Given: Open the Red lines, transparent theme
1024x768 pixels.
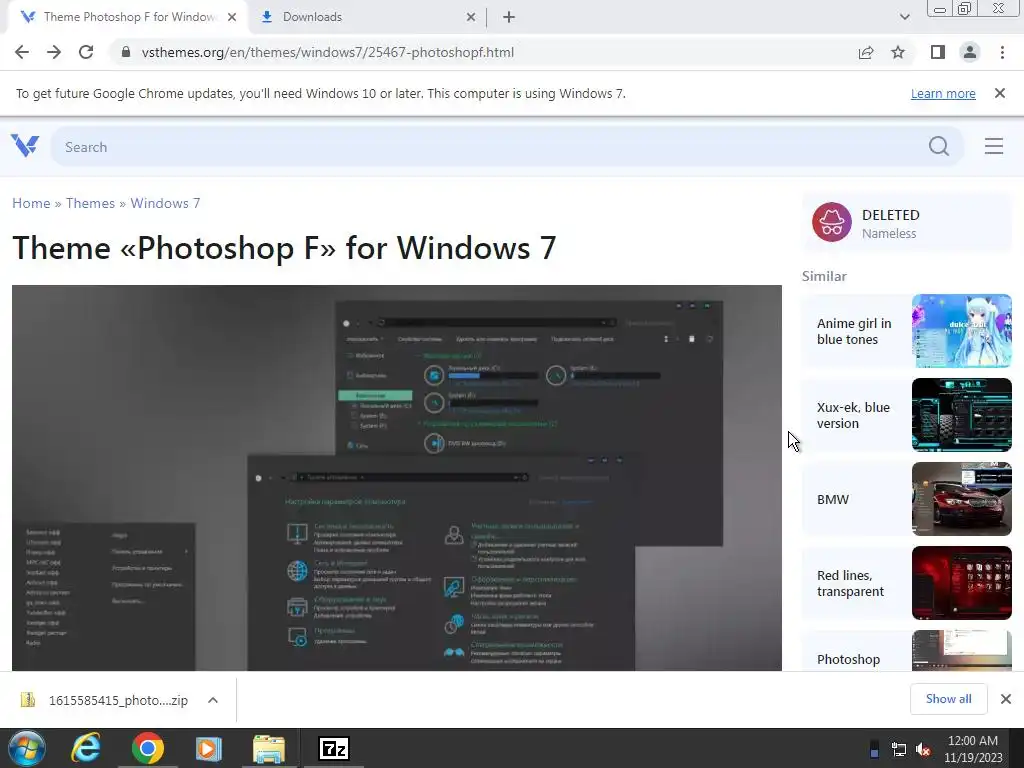Looking at the screenshot, I should (x=850, y=583).
